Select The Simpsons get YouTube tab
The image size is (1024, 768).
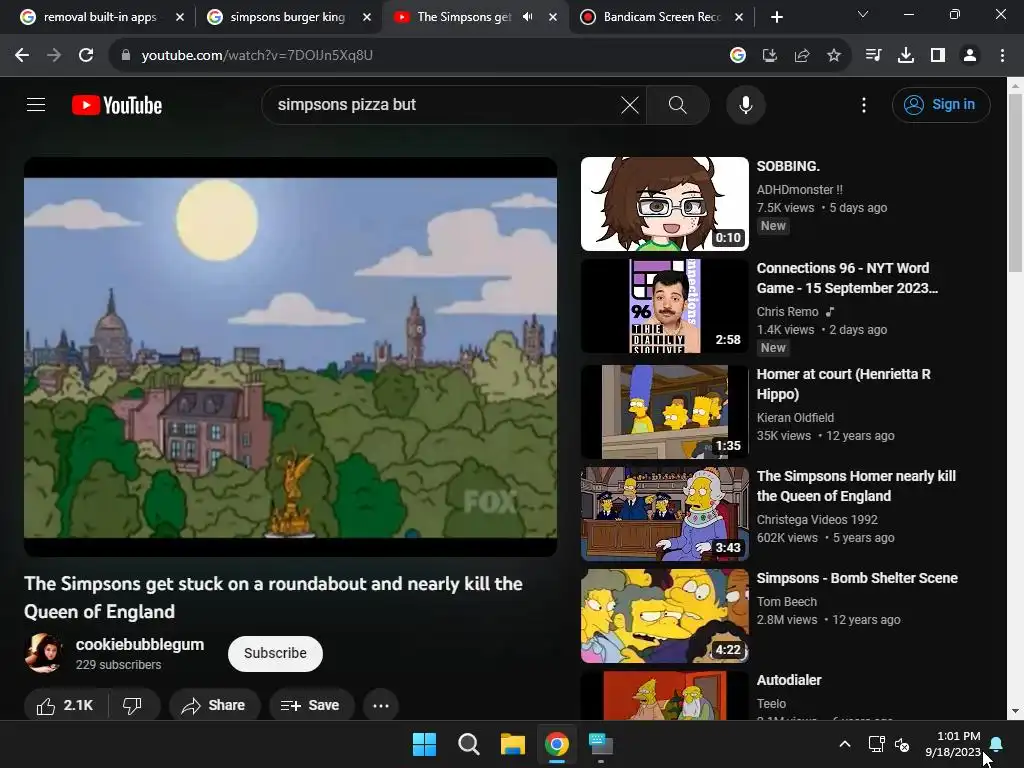tap(464, 17)
